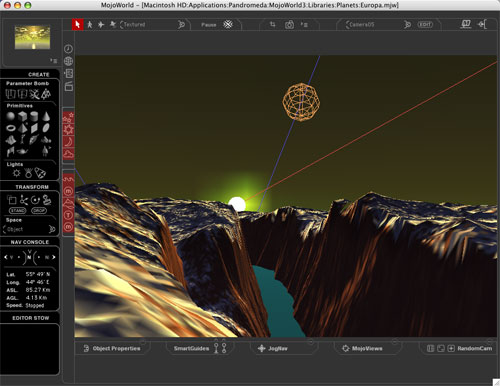Activate the airplane fly navigation mode
The image size is (500, 386).
pyautogui.click(x=101, y=24)
